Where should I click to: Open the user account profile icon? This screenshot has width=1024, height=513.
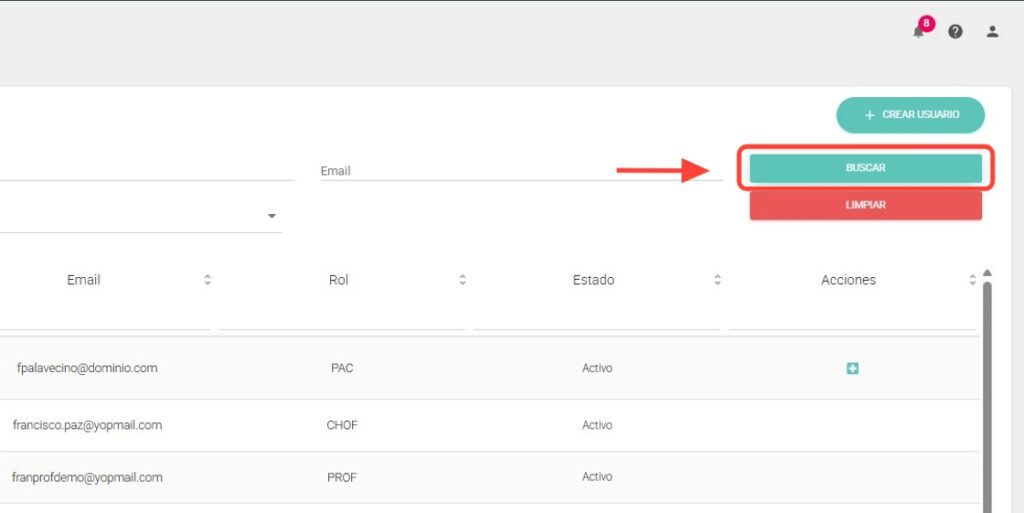pos(992,31)
